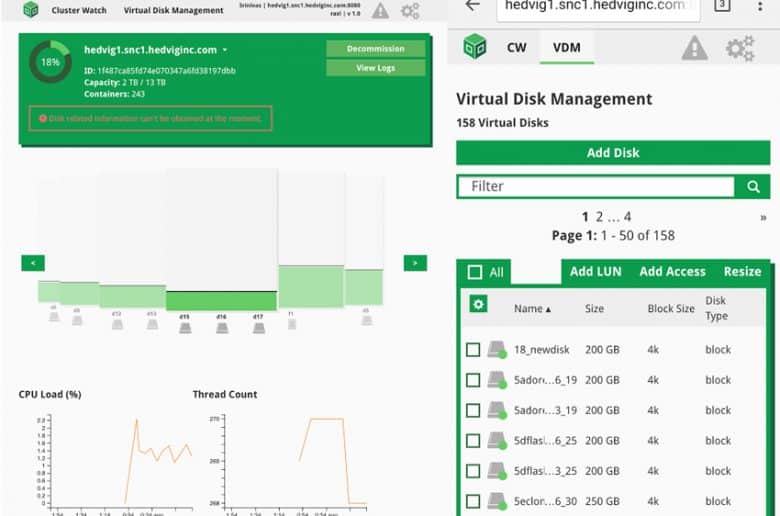Switch to the VDM tab
780x516 pixels.
[567, 47]
